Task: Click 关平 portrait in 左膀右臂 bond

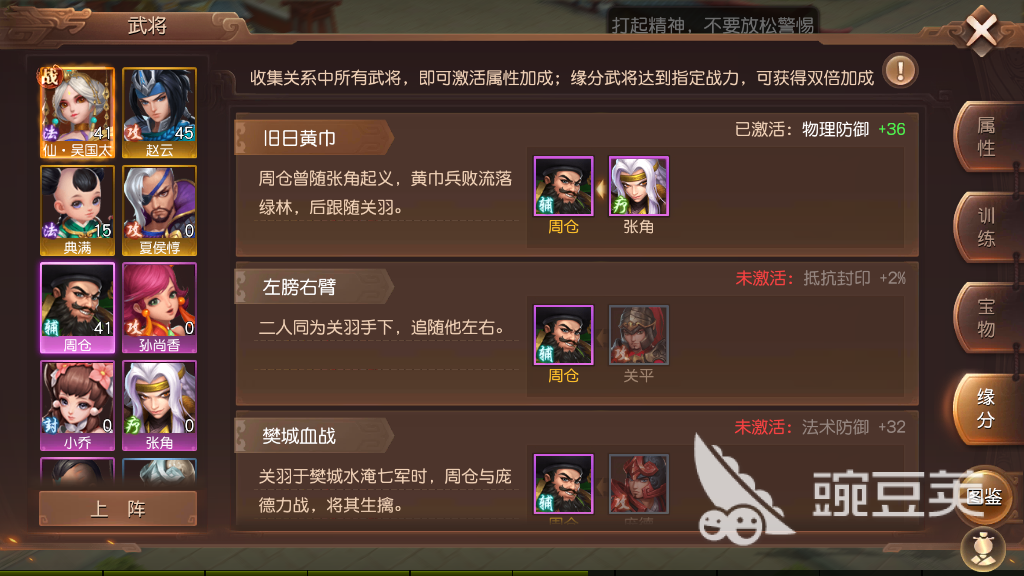Action: [639, 335]
